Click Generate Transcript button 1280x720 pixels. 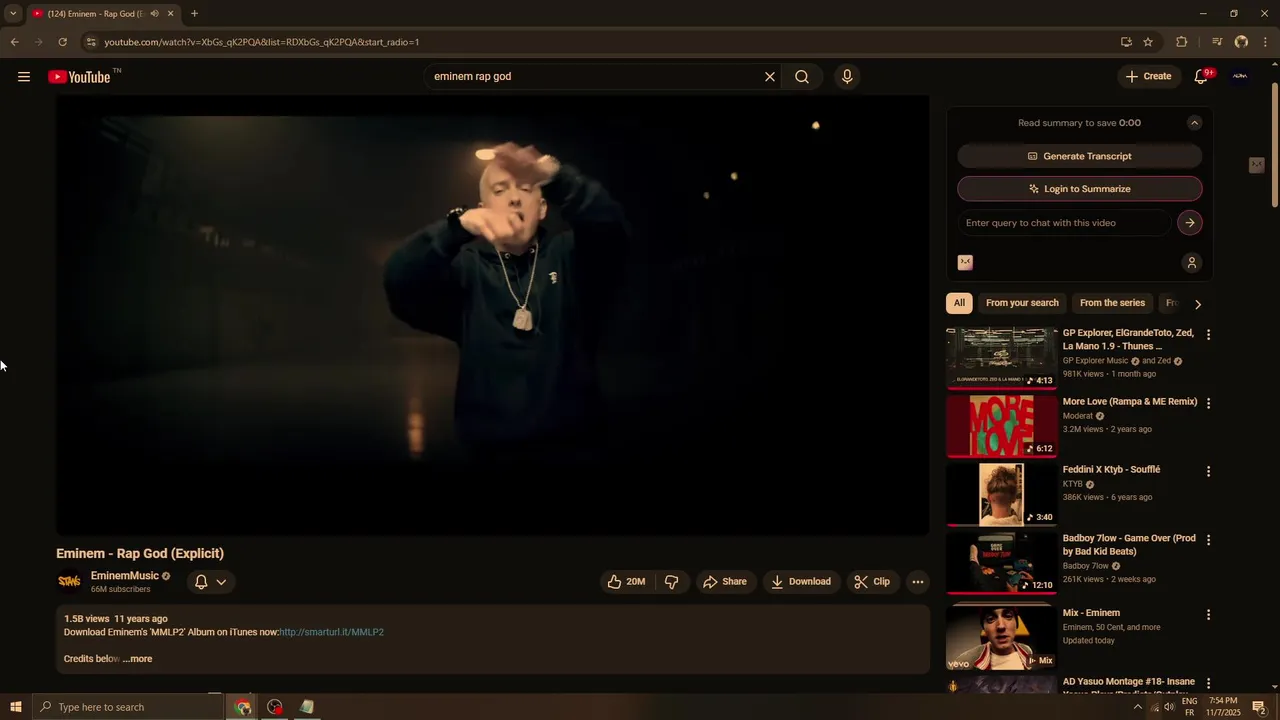point(1080,156)
